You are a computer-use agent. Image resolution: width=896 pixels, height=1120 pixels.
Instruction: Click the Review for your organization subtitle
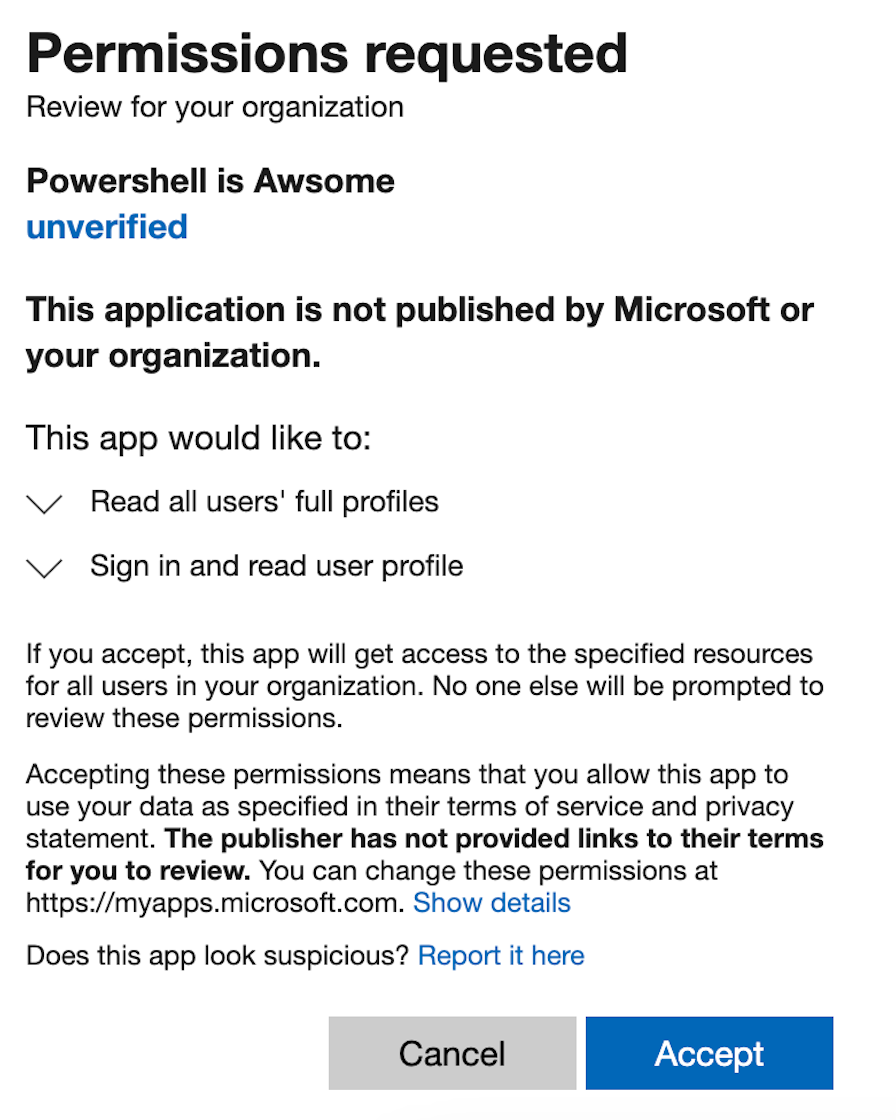(214, 107)
